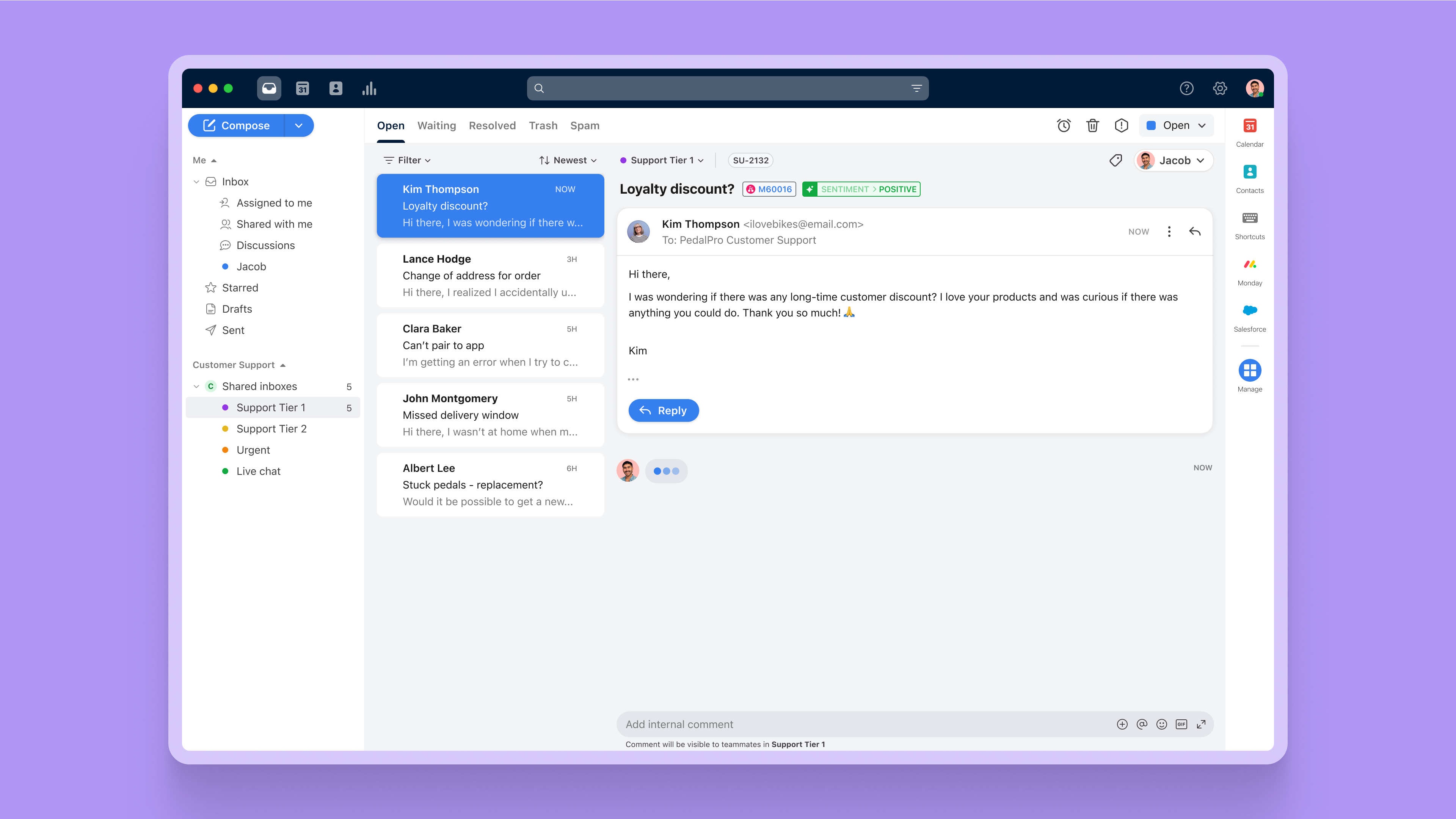This screenshot has height=819, width=1456.
Task: Switch to the Resolved tab
Action: pyautogui.click(x=492, y=125)
